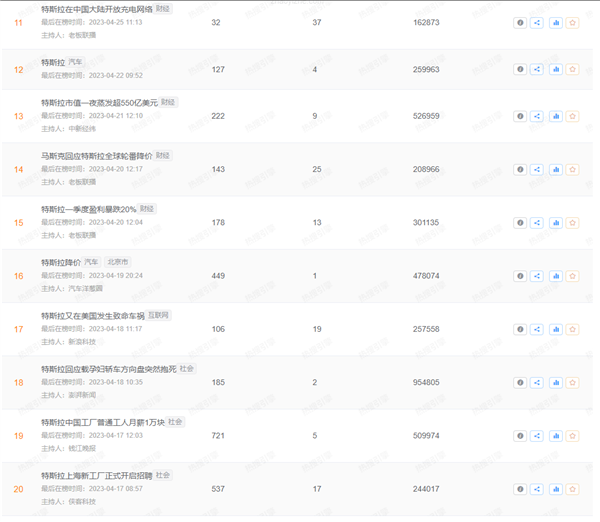Share the rank 12 特斯拉 topic
The height and width of the screenshot is (522, 600).
[537, 69]
